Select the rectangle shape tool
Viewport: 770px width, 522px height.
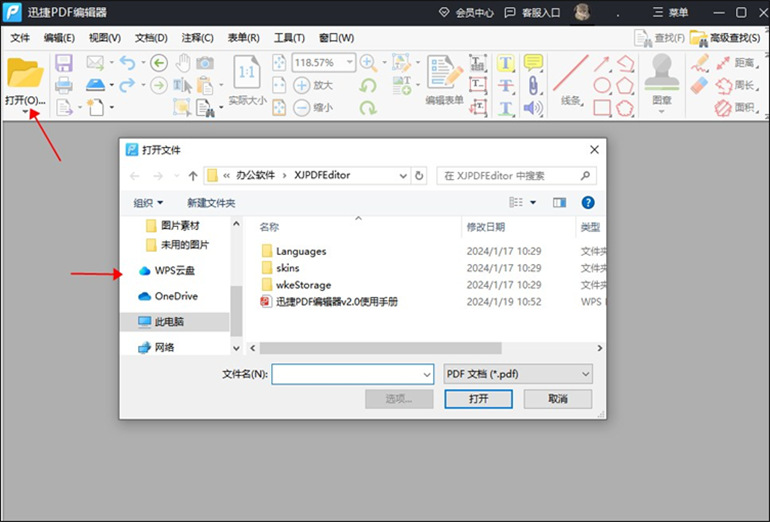602,108
